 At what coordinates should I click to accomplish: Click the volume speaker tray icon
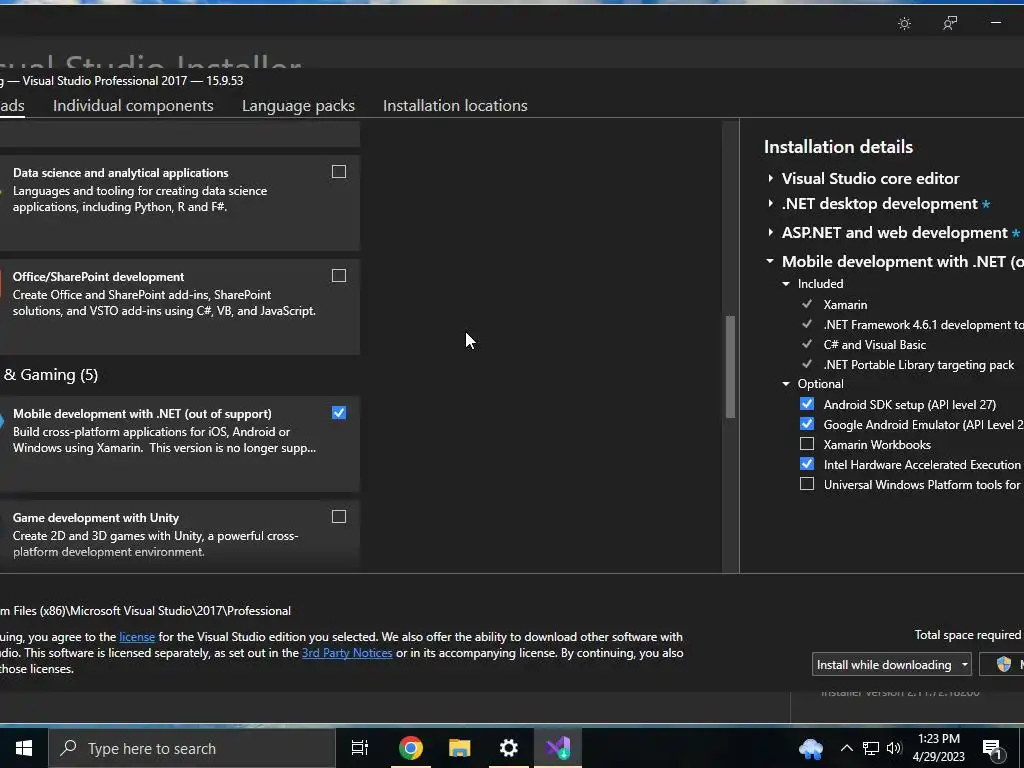(x=894, y=748)
